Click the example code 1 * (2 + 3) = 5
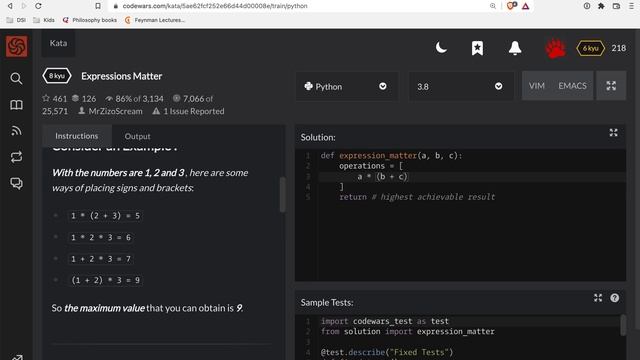Screen dimensions: 640x360 [105, 216]
